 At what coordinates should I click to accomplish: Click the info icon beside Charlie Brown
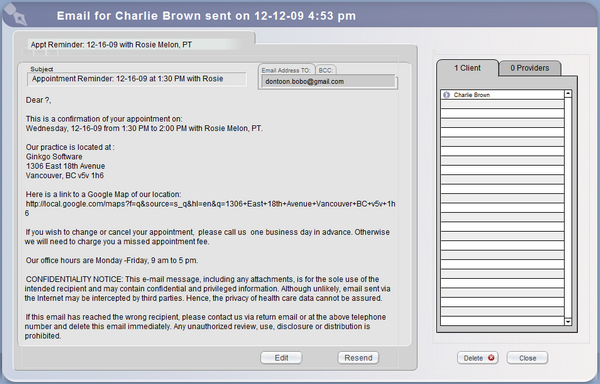click(446, 95)
